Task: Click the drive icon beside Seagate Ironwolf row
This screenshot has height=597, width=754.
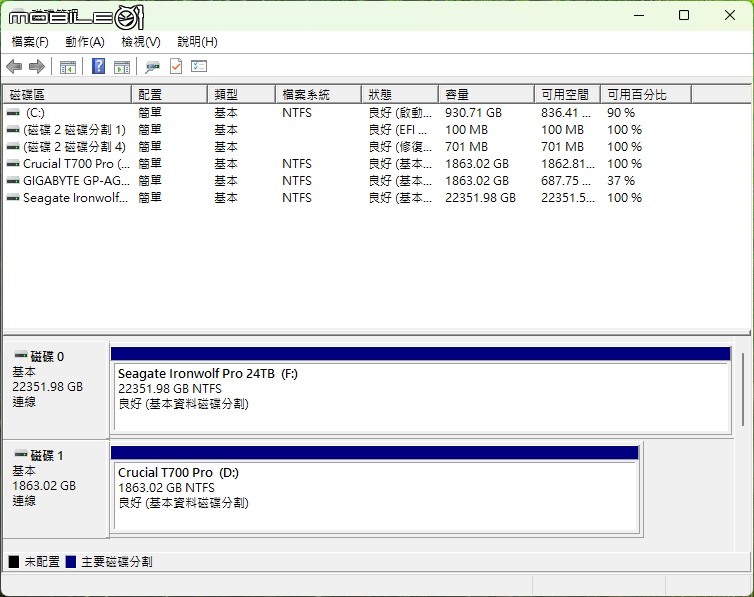Action: point(13,198)
